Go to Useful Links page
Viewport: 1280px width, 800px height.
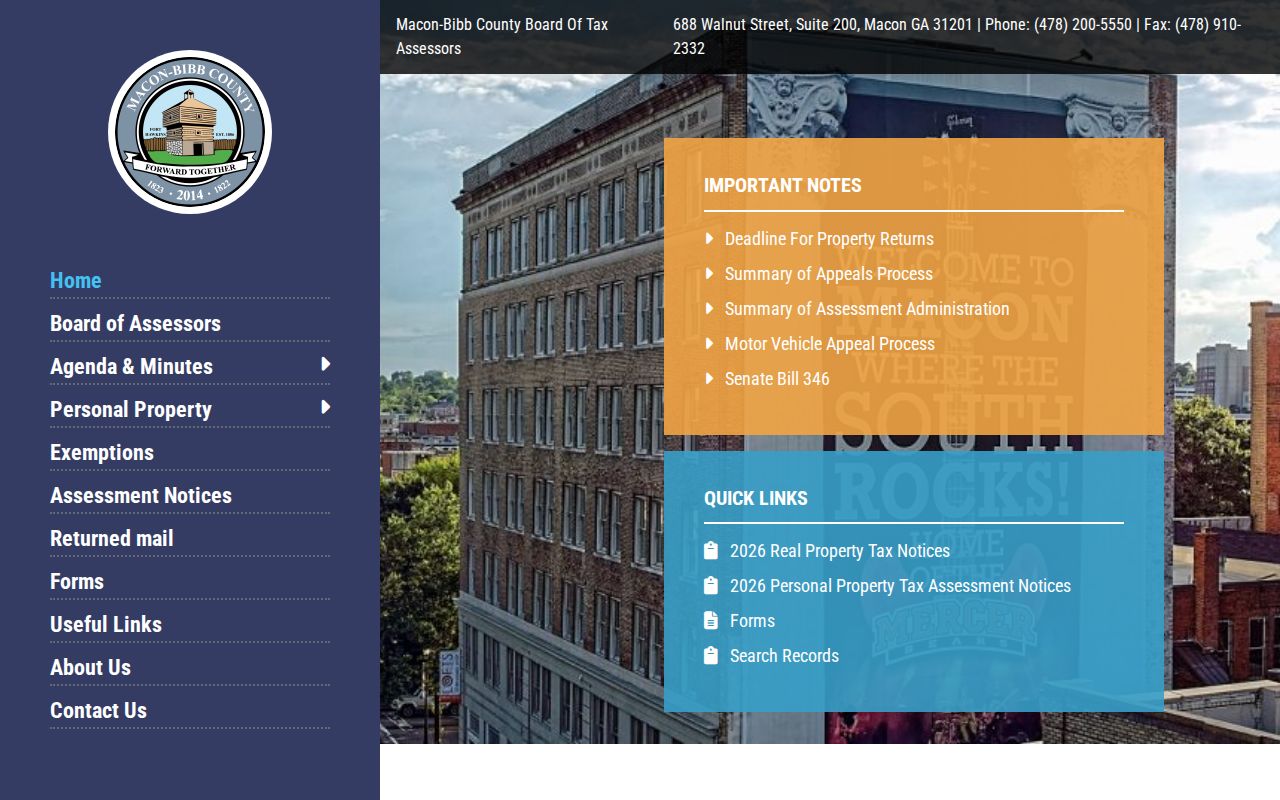point(106,625)
